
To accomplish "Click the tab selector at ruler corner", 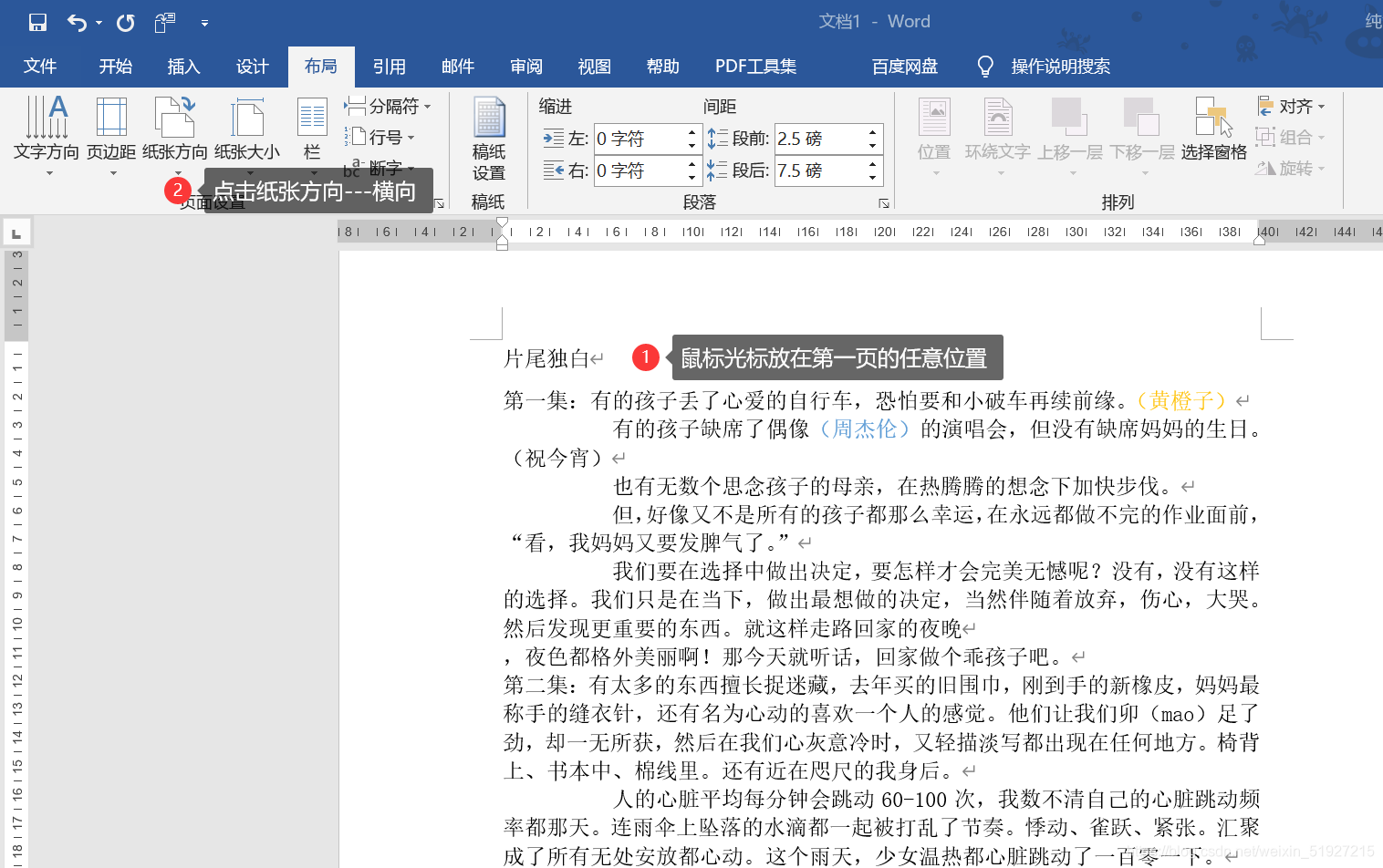I will [16, 233].
